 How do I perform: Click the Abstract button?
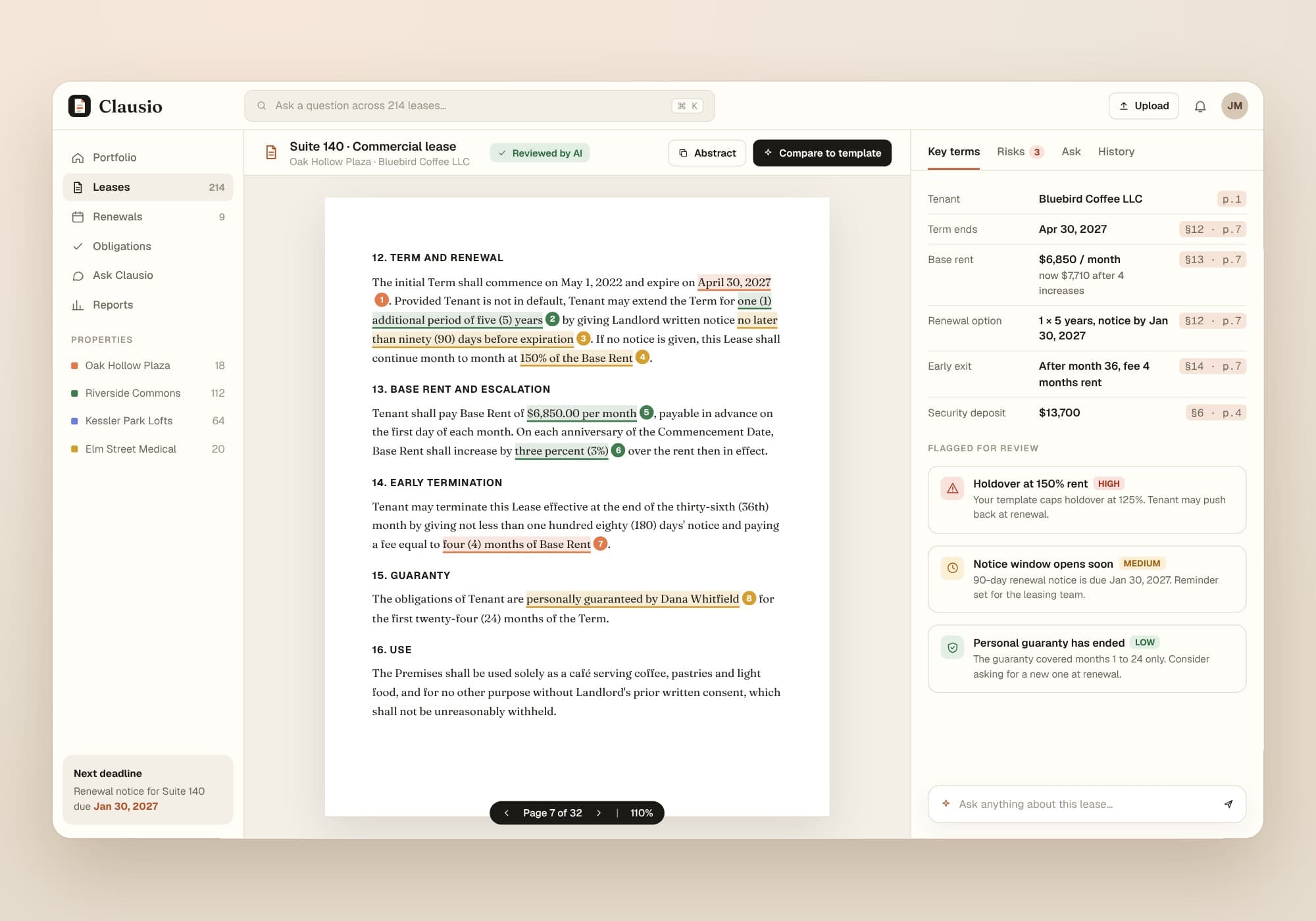[x=707, y=153]
